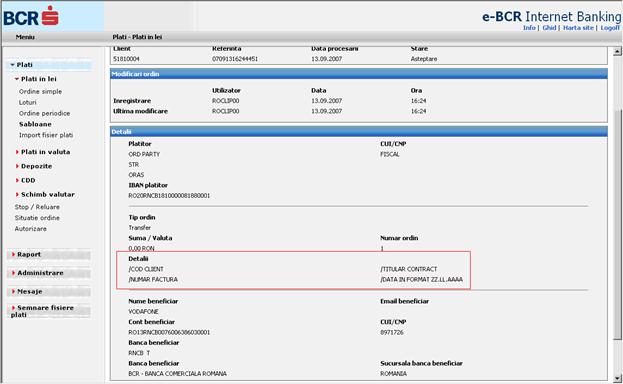Click the 0.00 RON amount

pos(141,248)
